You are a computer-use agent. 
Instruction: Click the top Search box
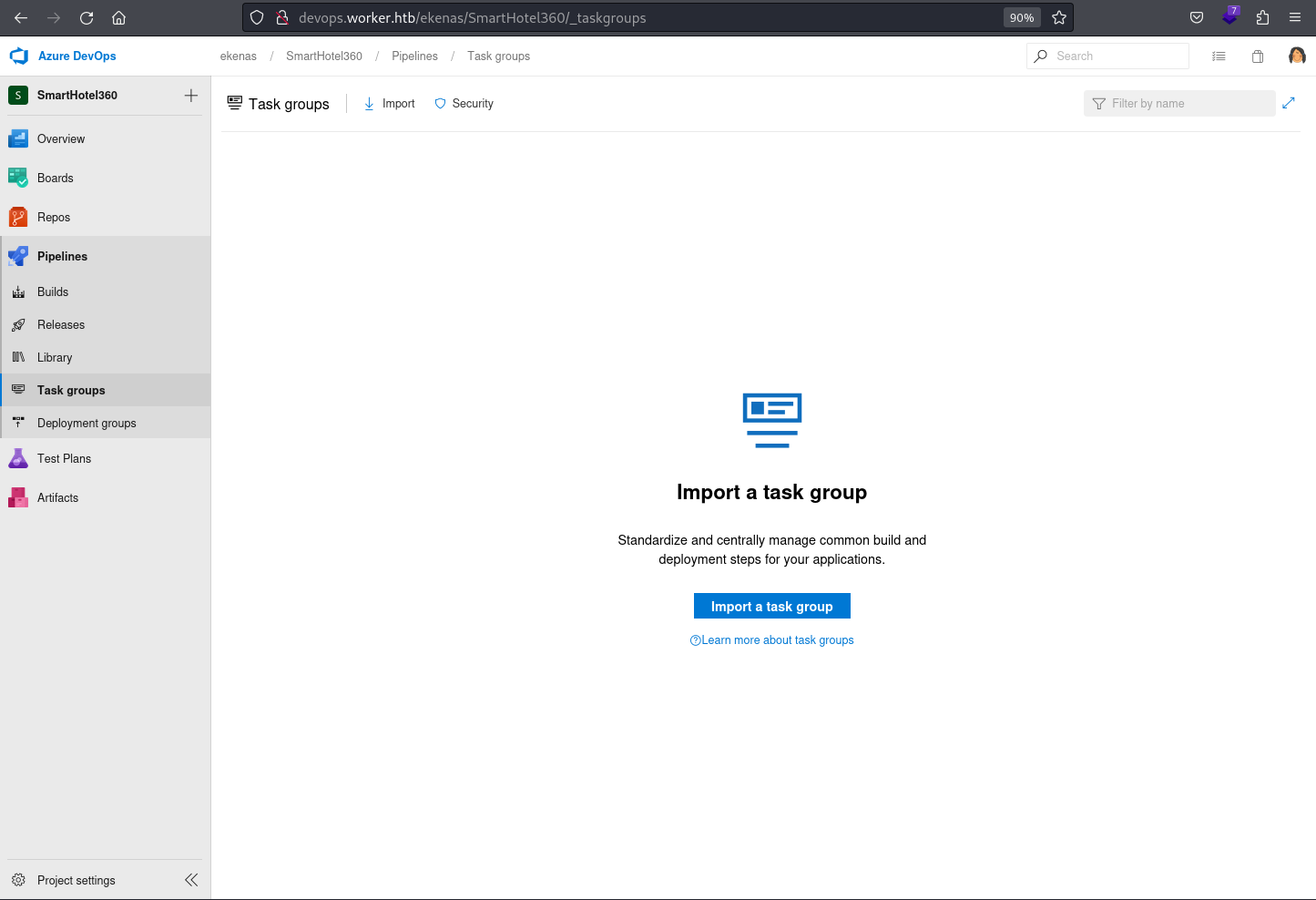(1107, 56)
